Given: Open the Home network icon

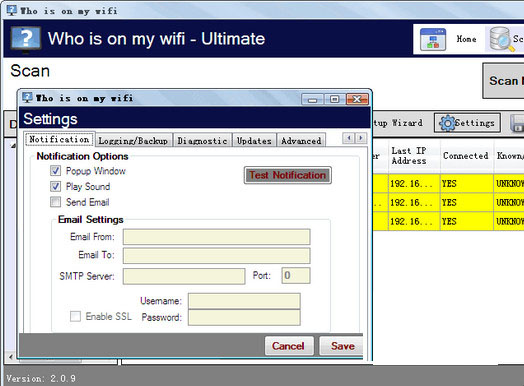Looking at the screenshot, I should 433,39.
